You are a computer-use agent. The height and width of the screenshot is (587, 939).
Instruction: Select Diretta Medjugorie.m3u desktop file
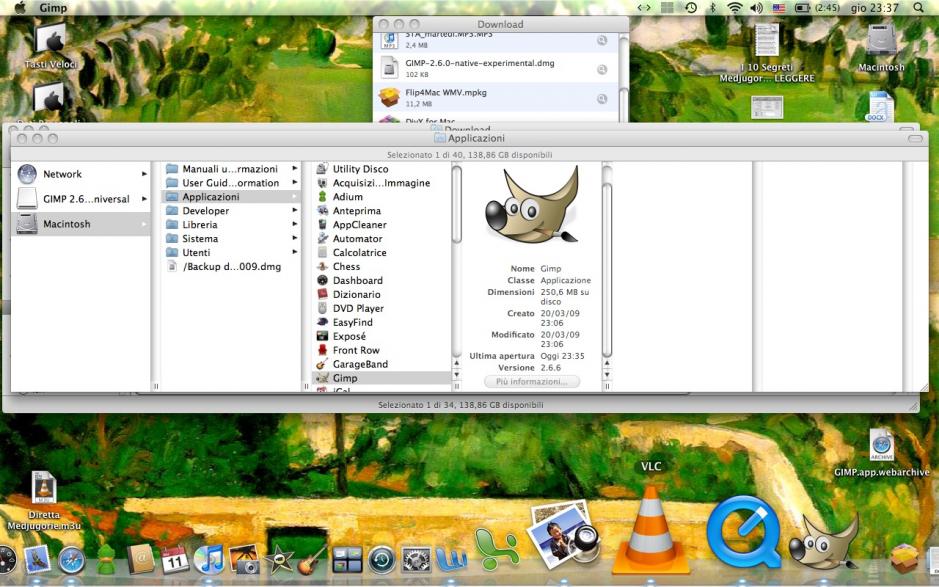click(x=44, y=501)
